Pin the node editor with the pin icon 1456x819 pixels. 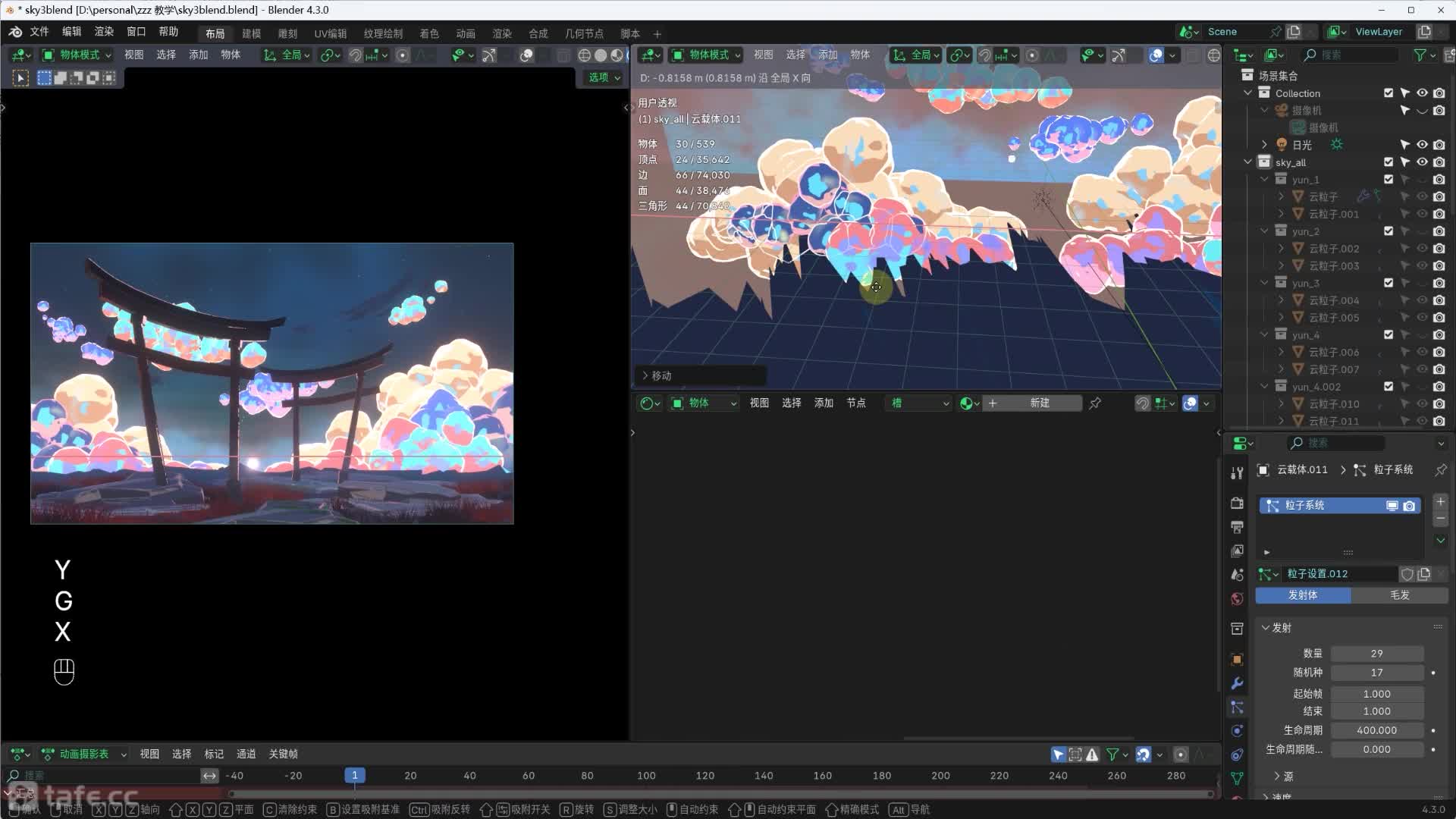pyautogui.click(x=1095, y=403)
